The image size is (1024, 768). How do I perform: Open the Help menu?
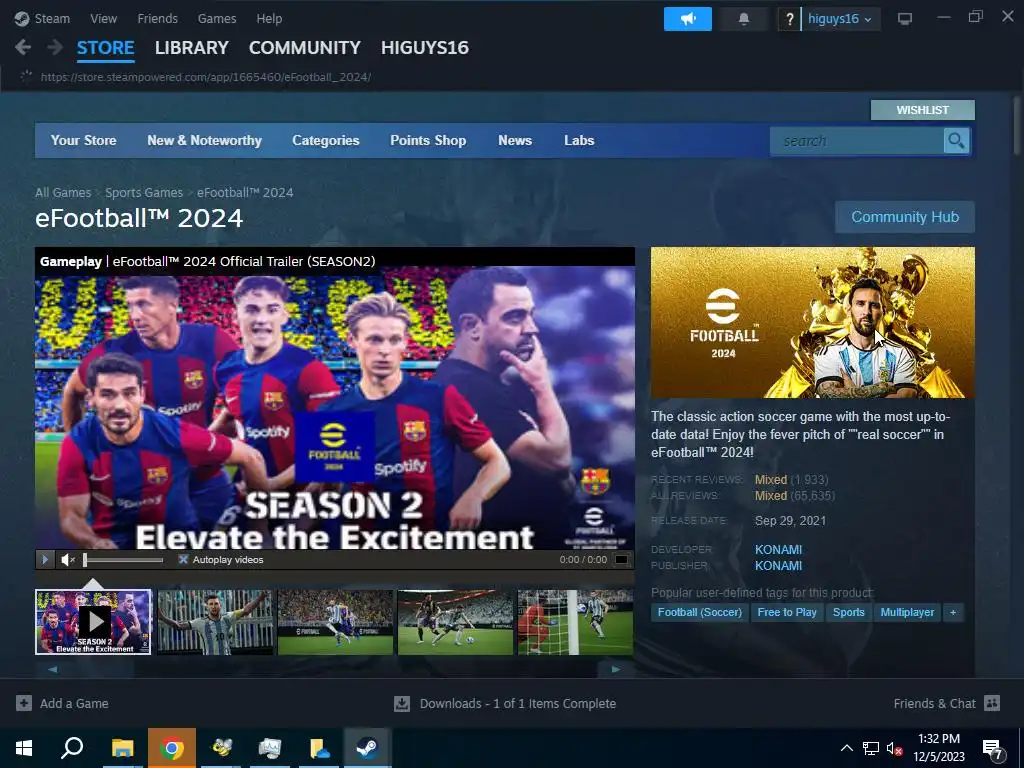coord(269,18)
